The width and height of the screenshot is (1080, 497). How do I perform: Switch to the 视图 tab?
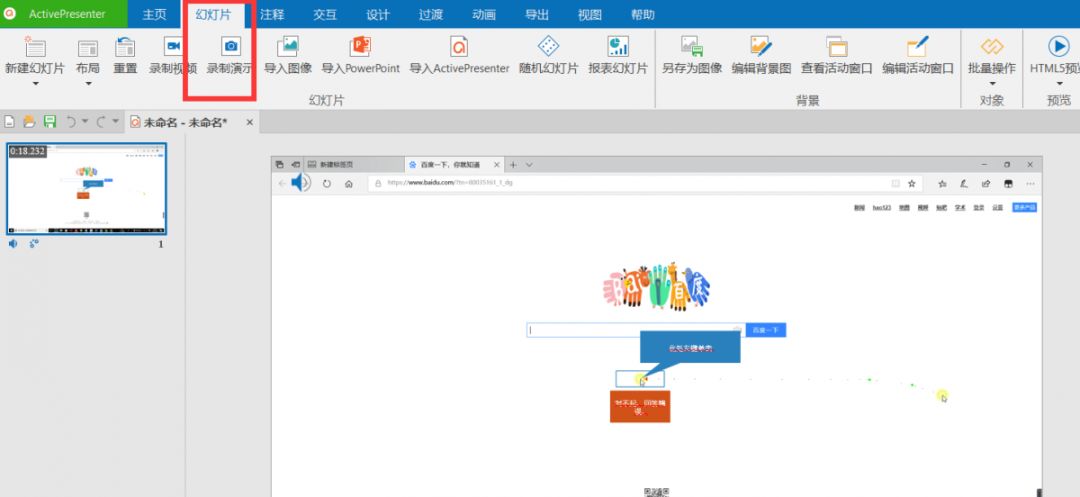pos(590,14)
